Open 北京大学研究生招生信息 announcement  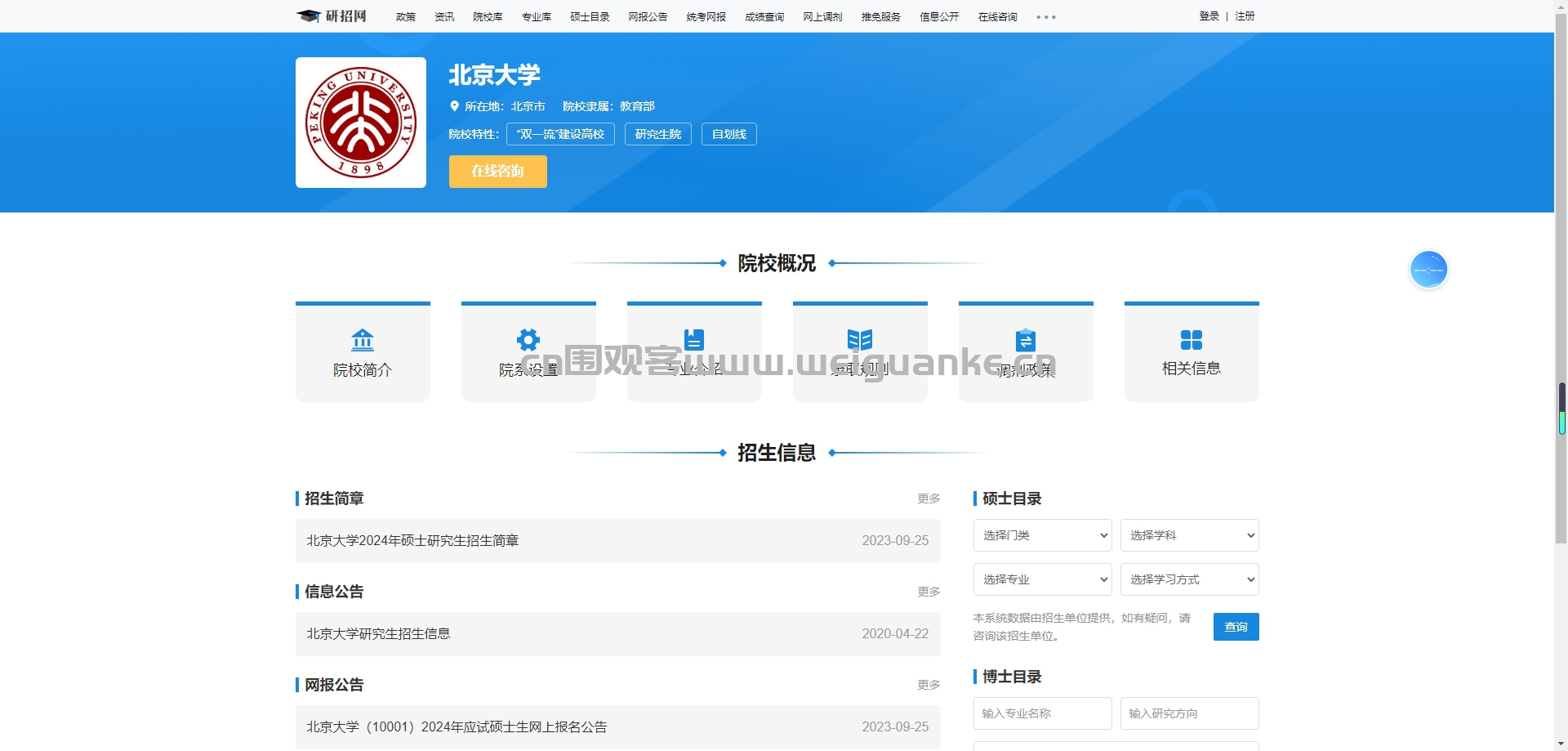tap(378, 634)
